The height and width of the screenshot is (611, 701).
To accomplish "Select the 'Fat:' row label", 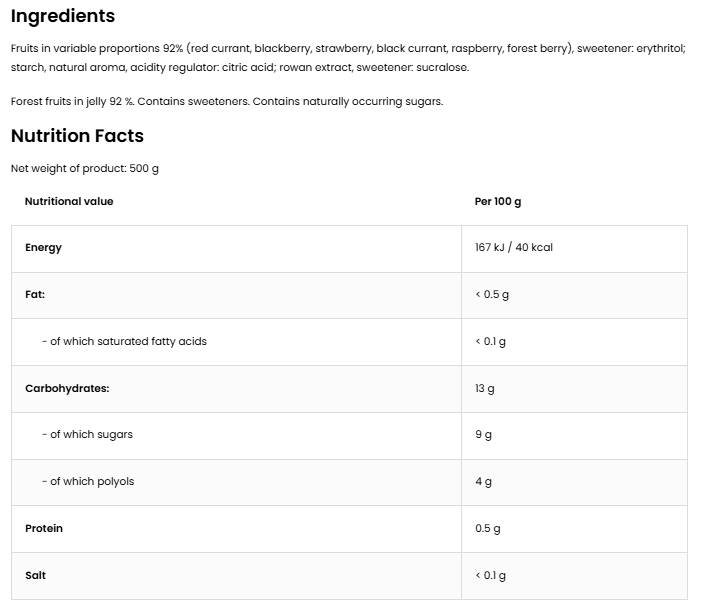I will coord(35,295).
